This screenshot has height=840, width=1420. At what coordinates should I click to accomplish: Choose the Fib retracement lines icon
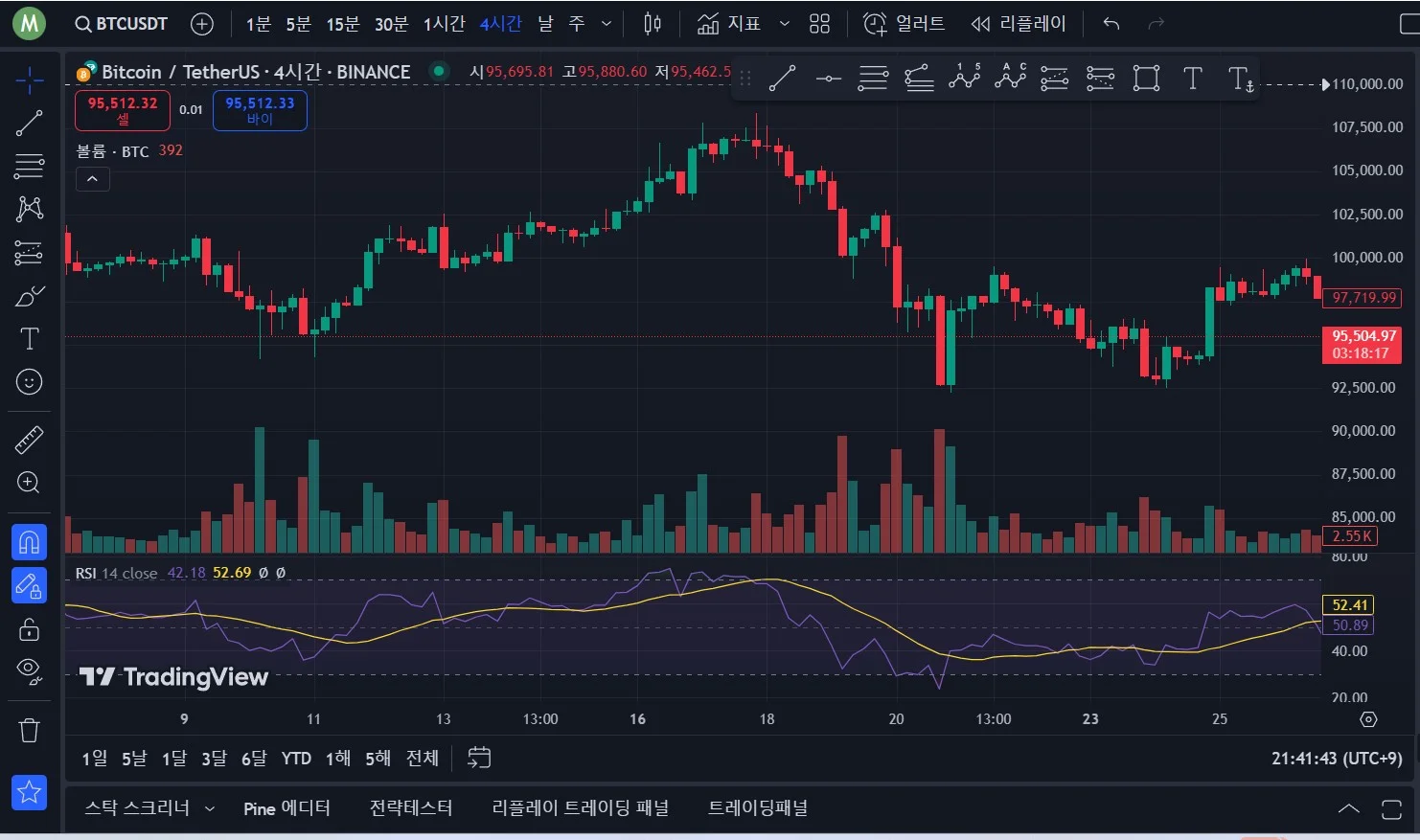point(873,79)
